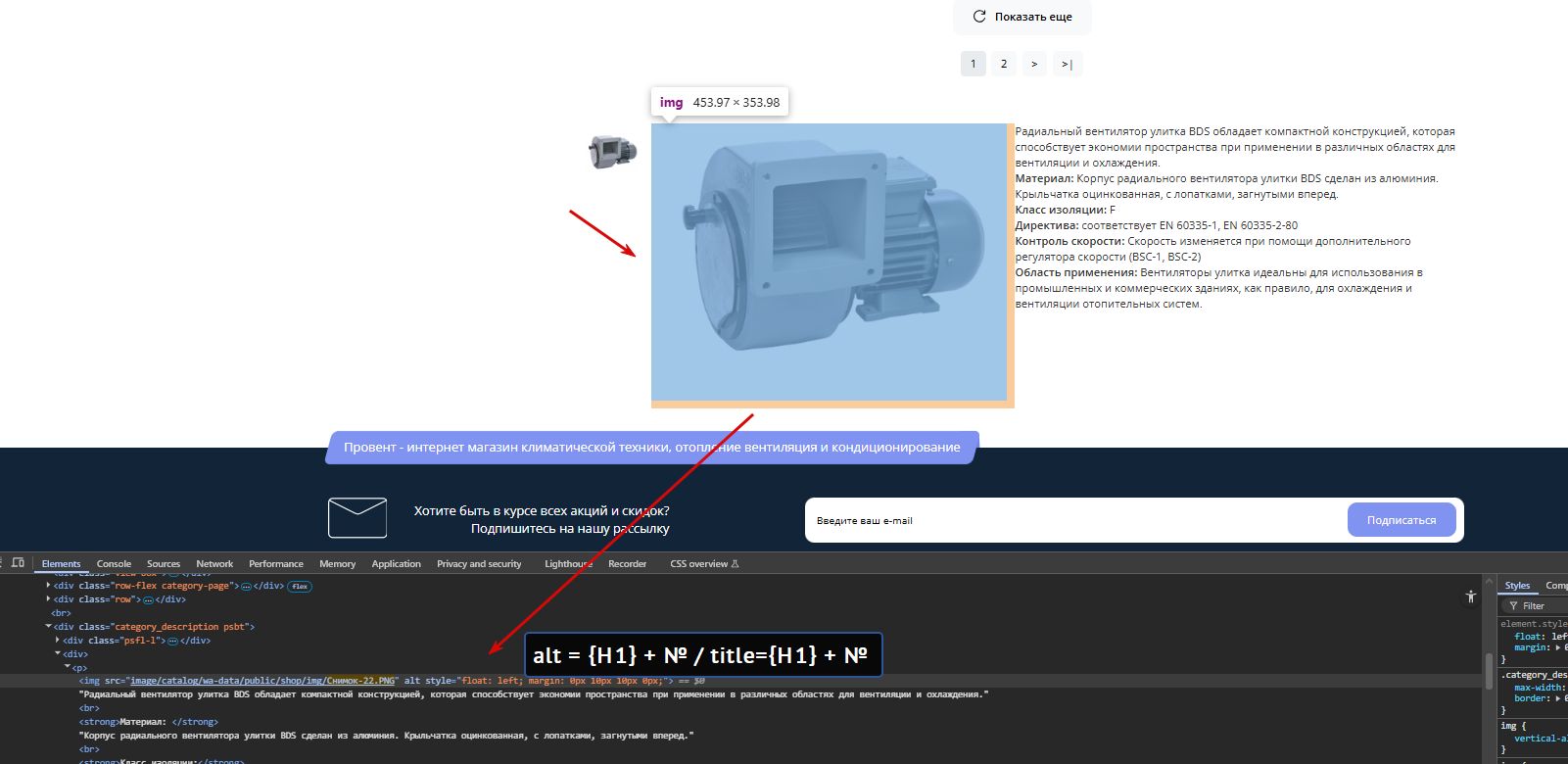Switch to the Elements tab

click(61, 564)
